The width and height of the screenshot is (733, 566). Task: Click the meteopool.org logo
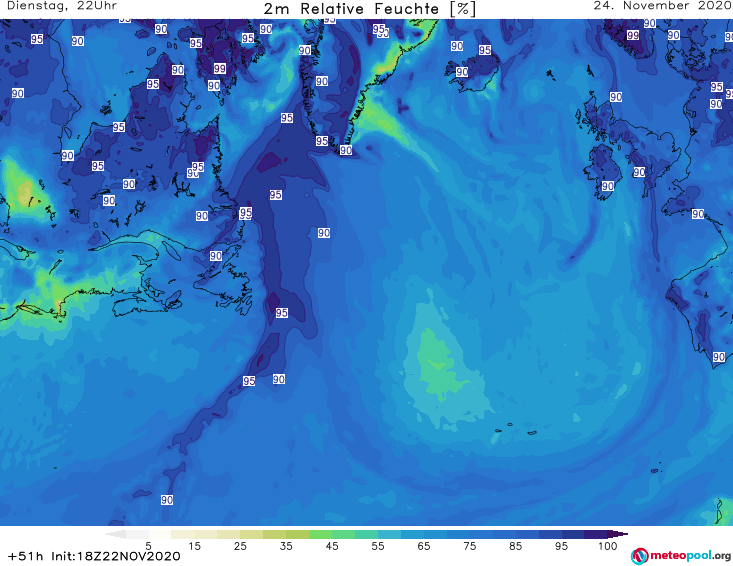(x=681, y=556)
